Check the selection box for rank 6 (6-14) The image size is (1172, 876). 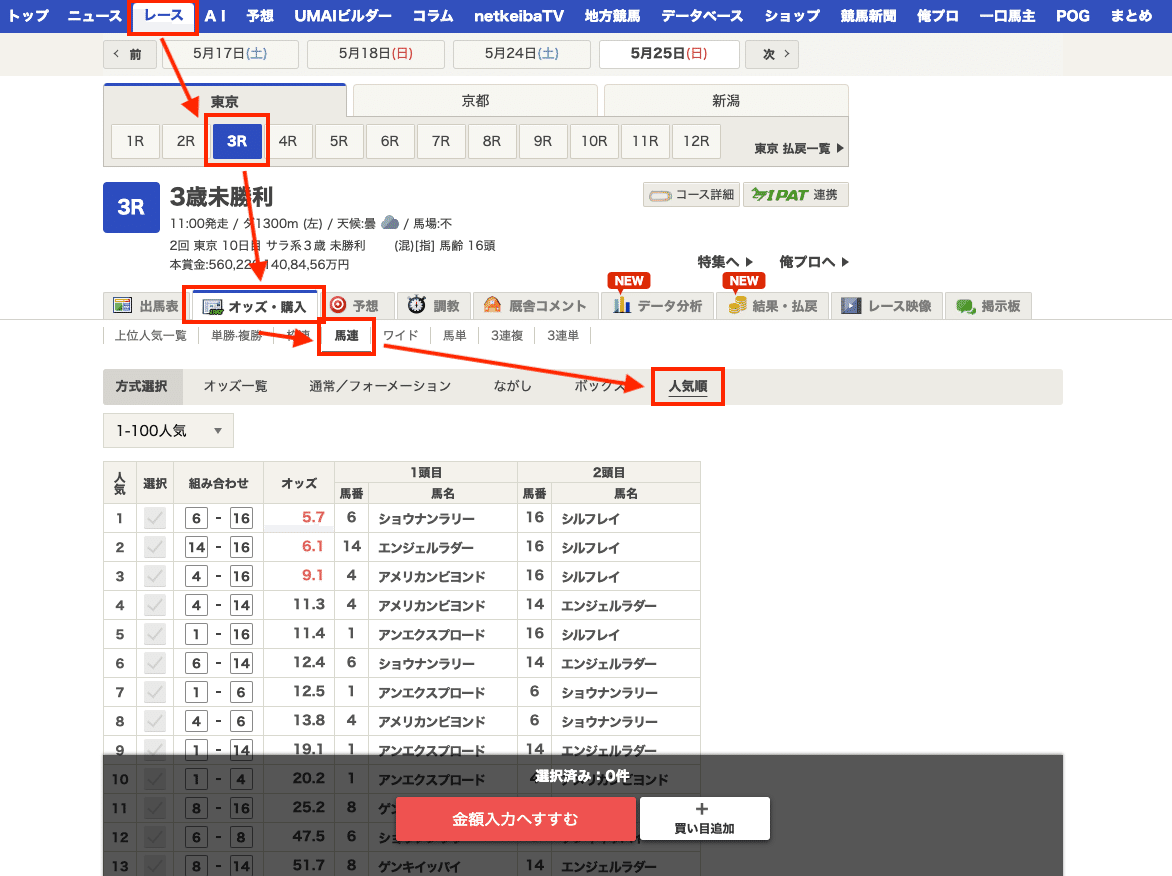pos(155,663)
